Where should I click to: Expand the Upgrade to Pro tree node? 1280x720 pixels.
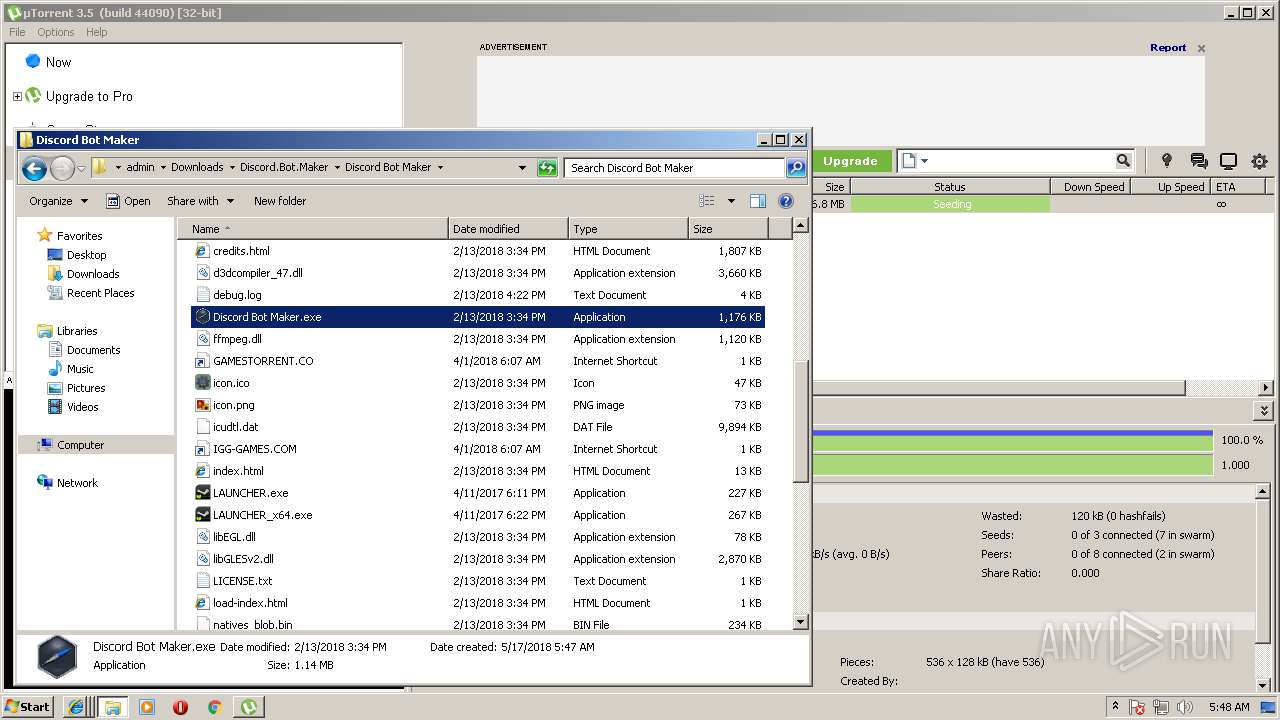tap(17, 97)
